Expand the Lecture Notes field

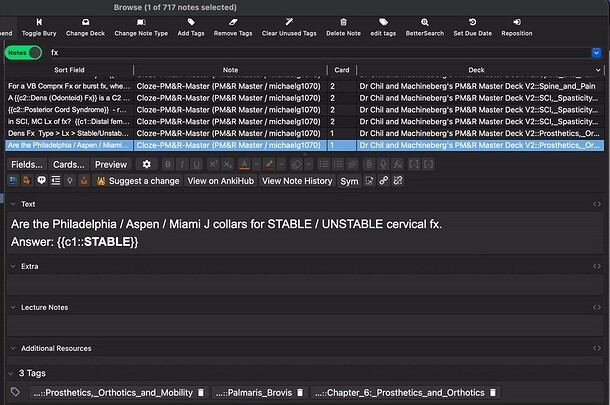[x=11, y=307]
